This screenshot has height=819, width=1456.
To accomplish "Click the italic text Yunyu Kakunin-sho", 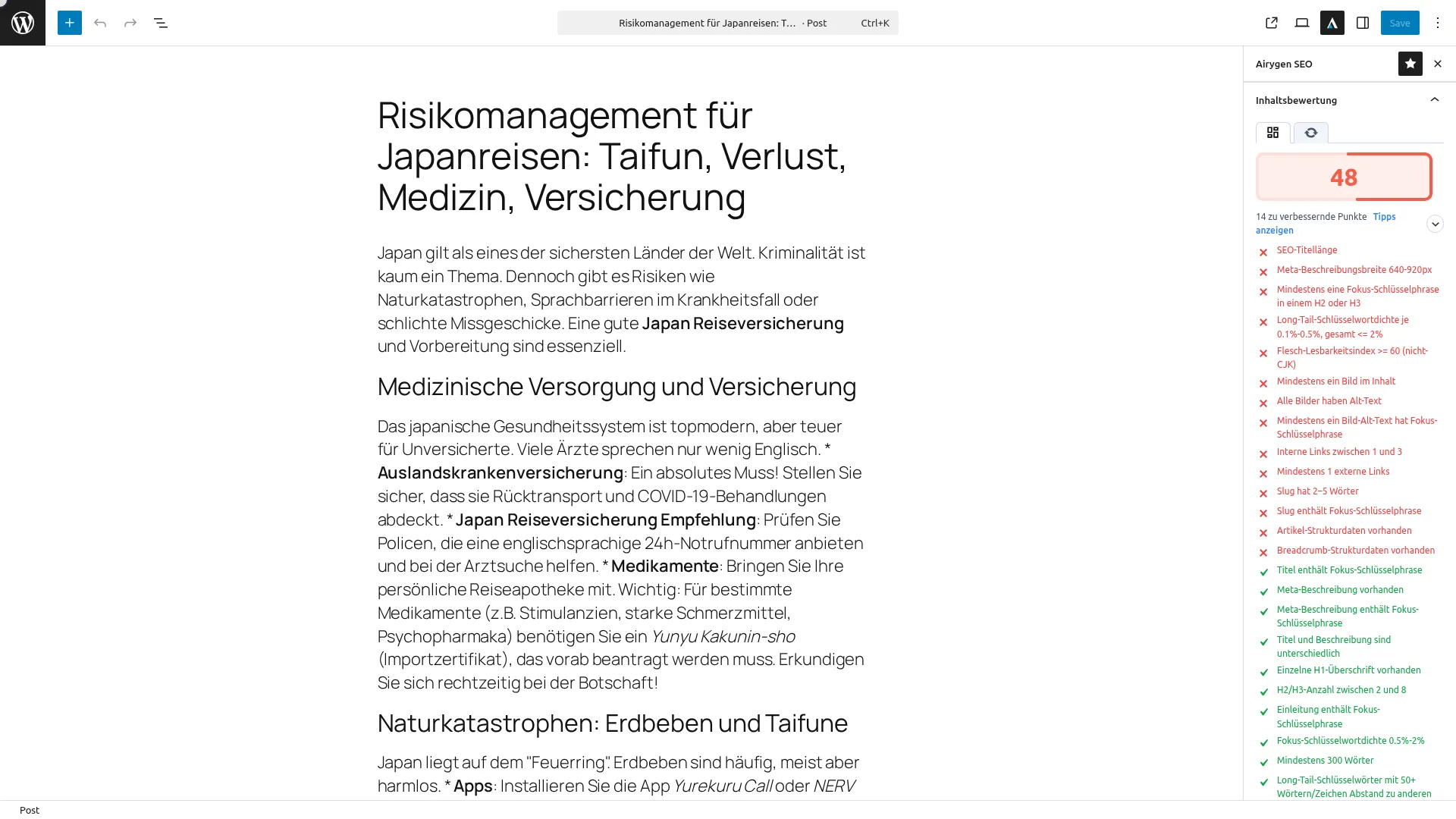I will (x=723, y=636).
